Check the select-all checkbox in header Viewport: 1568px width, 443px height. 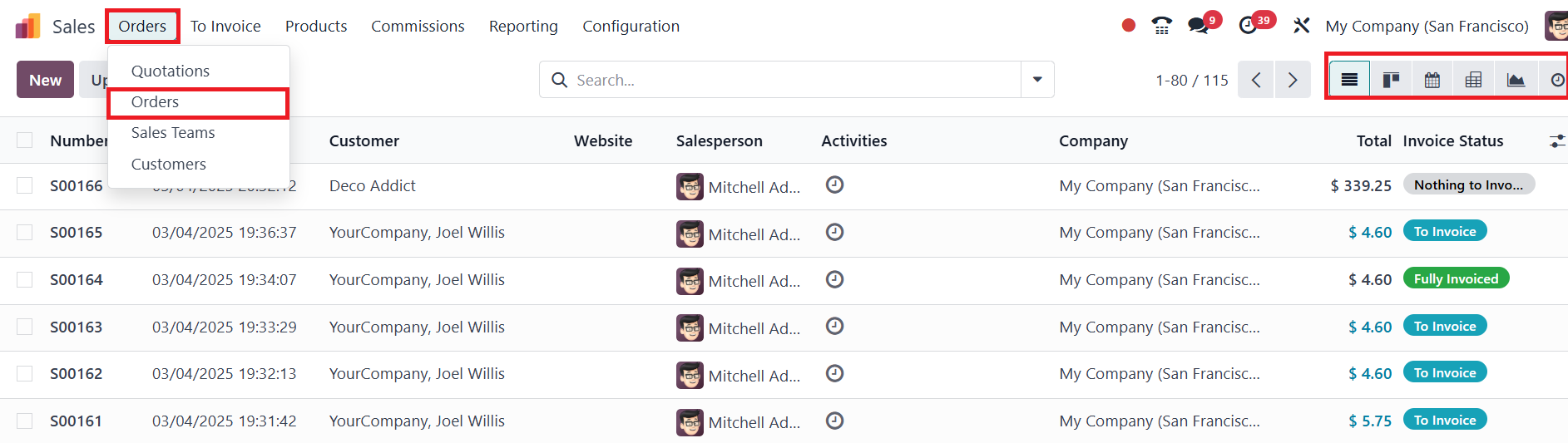point(25,140)
